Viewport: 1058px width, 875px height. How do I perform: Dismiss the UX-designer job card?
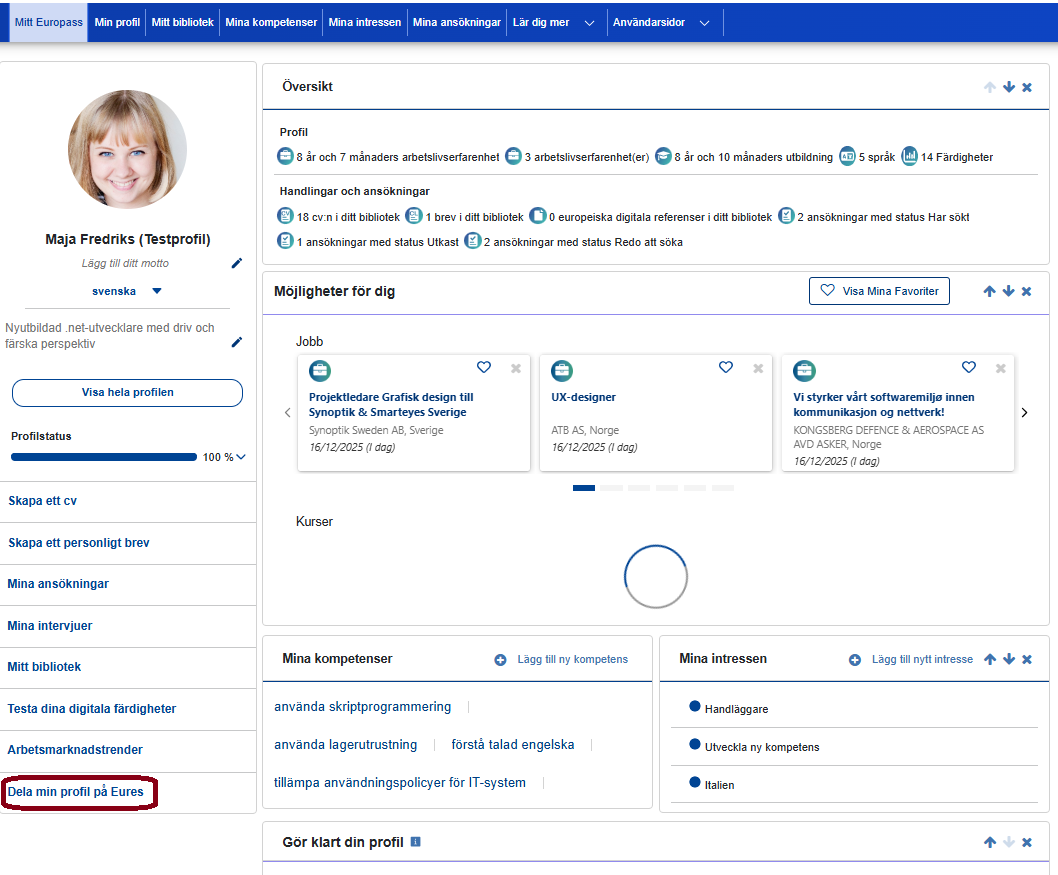758,368
